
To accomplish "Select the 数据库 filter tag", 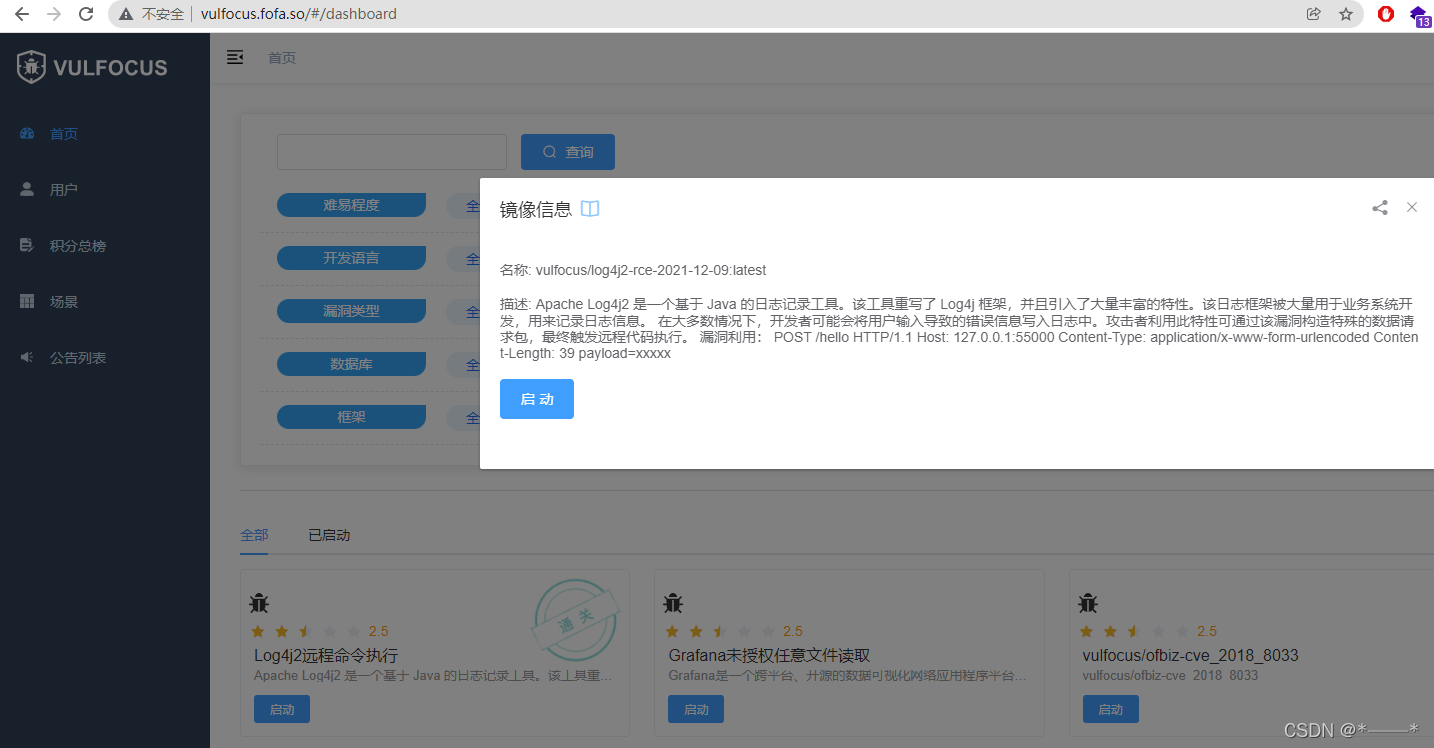I will pyautogui.click(x=351, y=364).
